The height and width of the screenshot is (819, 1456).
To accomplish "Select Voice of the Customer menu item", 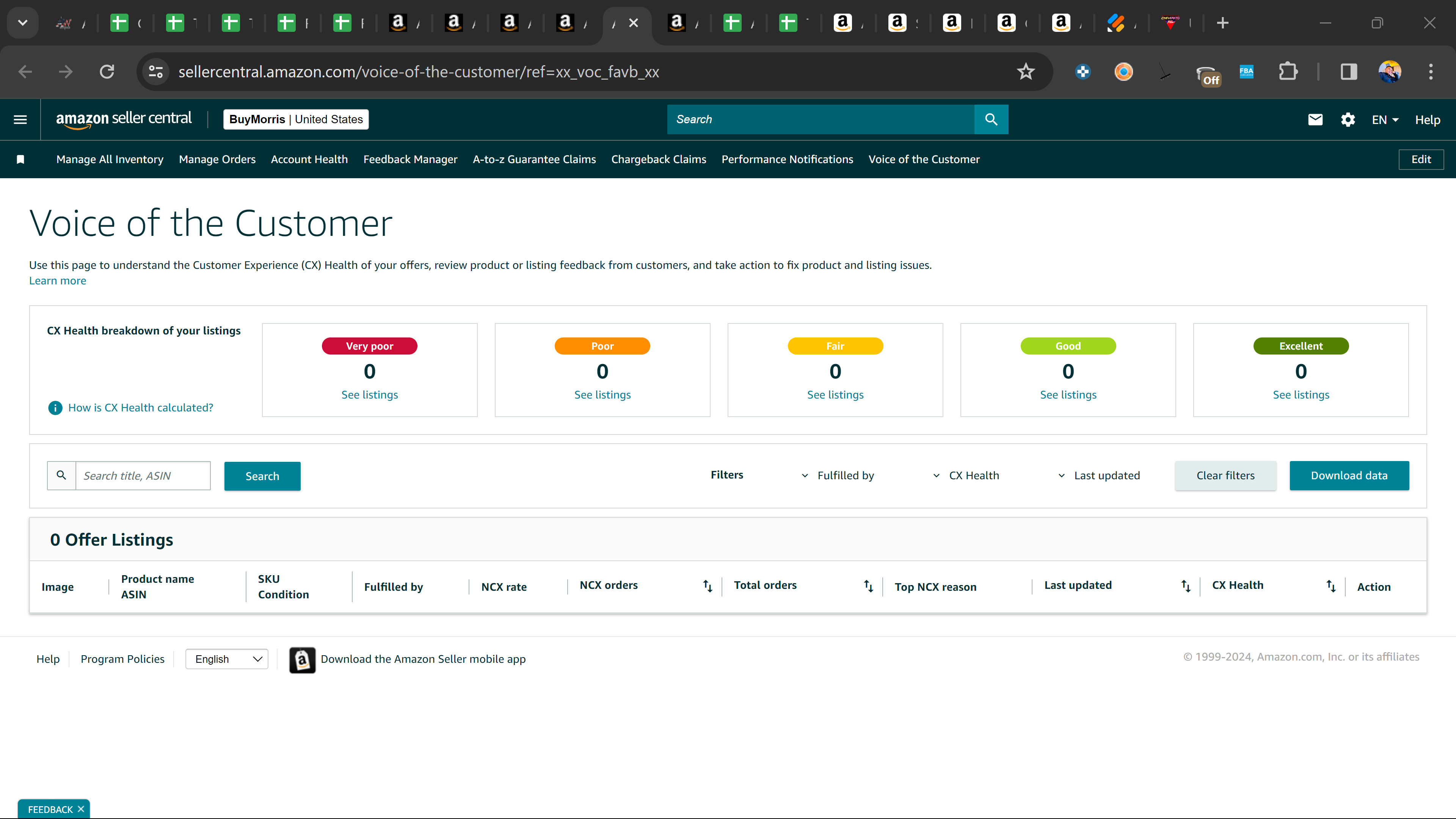I will [x=924, y=159].
